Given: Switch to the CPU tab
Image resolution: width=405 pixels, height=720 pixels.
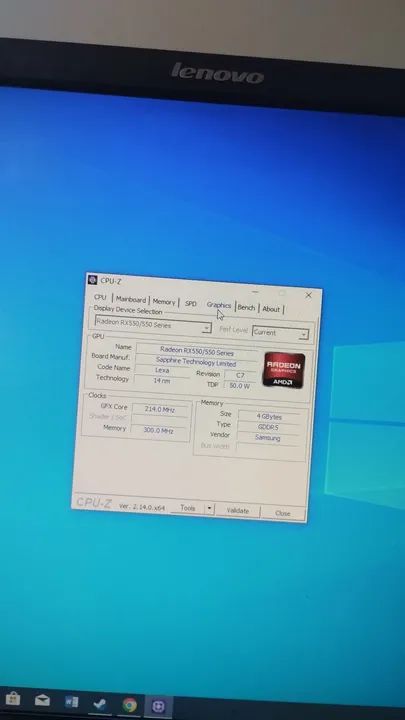Looking at the screenshot, I should pos(100,298).
